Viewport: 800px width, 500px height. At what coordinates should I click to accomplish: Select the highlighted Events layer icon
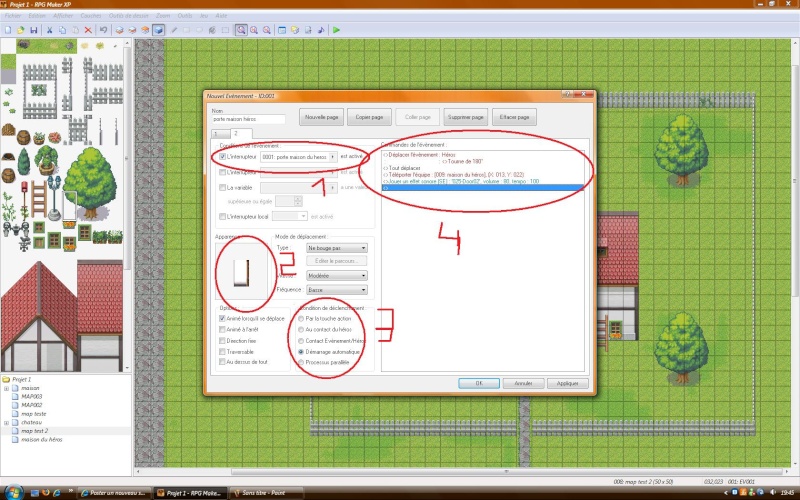tap(158, 30)
